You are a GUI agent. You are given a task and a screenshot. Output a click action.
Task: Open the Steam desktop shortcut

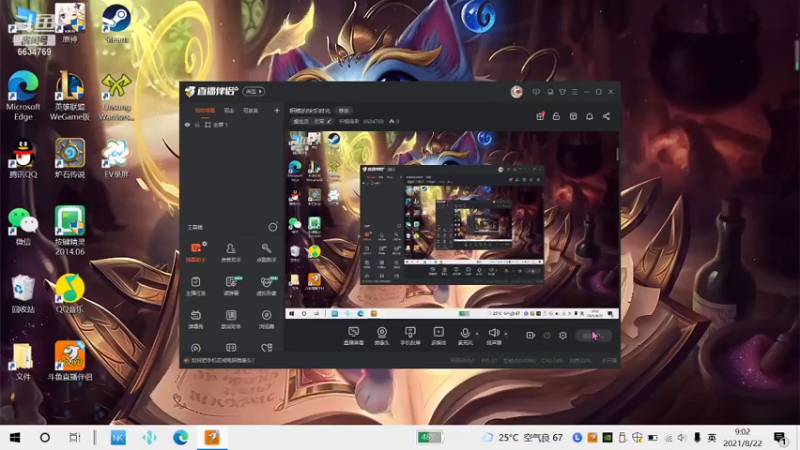point(116,23)
